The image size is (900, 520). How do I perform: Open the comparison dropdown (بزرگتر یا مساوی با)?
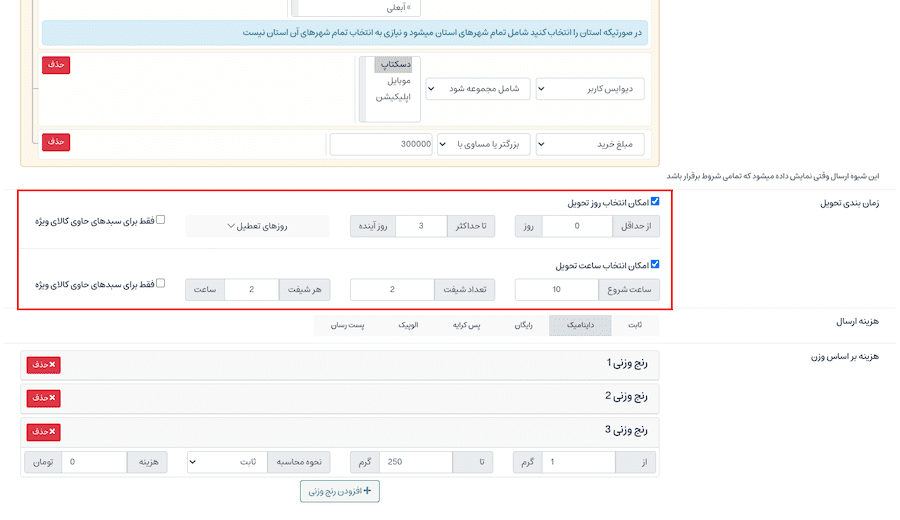(x=483, y=145)
